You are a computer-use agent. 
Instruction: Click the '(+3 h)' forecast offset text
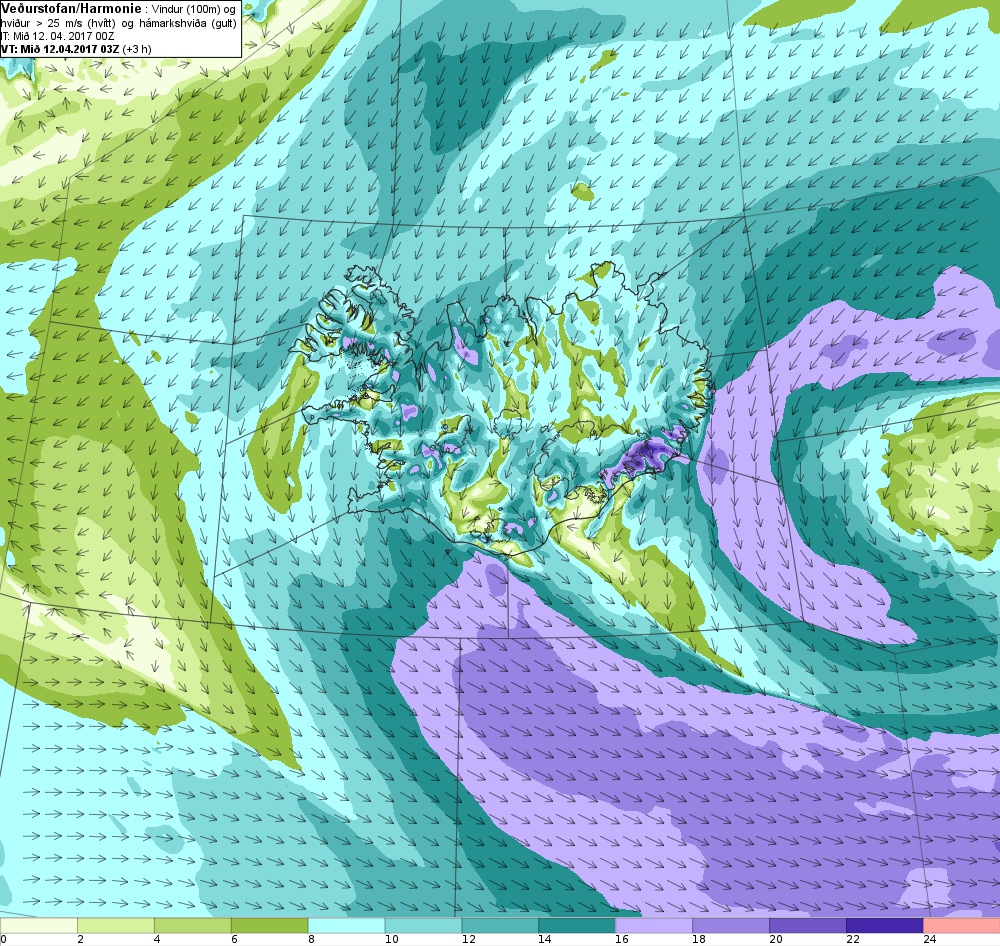coord(136,49)
